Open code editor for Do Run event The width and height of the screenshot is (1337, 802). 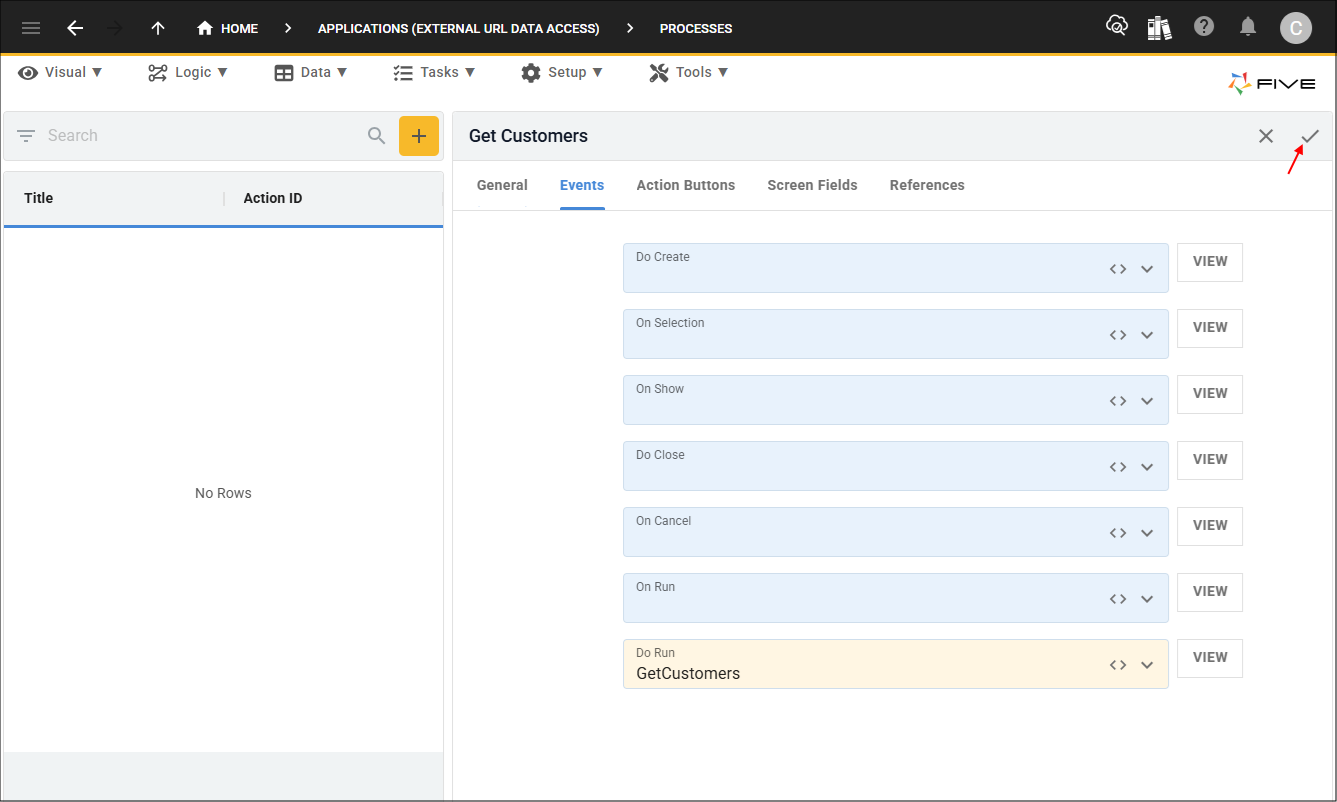click(x=1118, y=665)
